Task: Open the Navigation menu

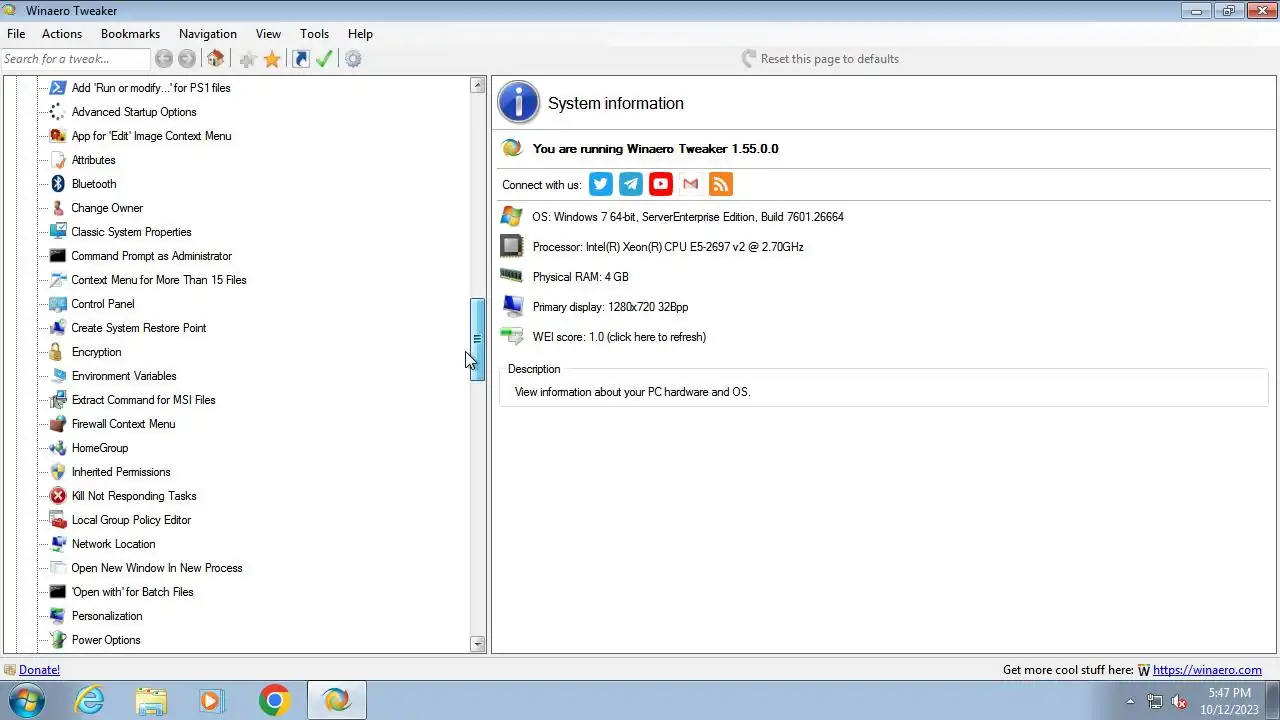Action: coord(208,34)
